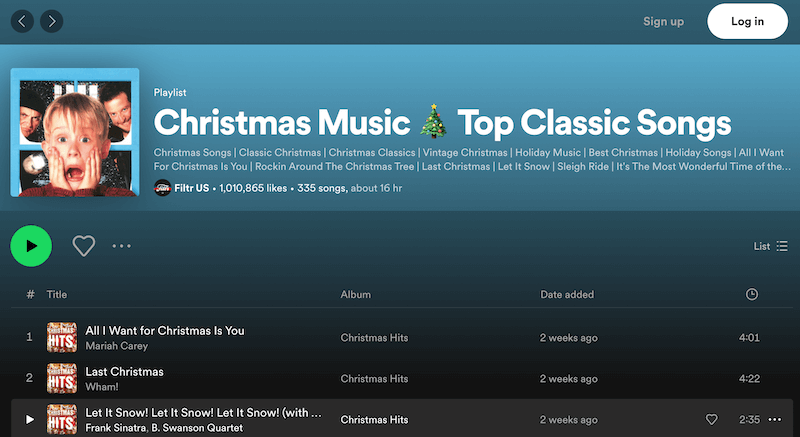
Task: Play the Let It Snow track
Action: [30, 420]
